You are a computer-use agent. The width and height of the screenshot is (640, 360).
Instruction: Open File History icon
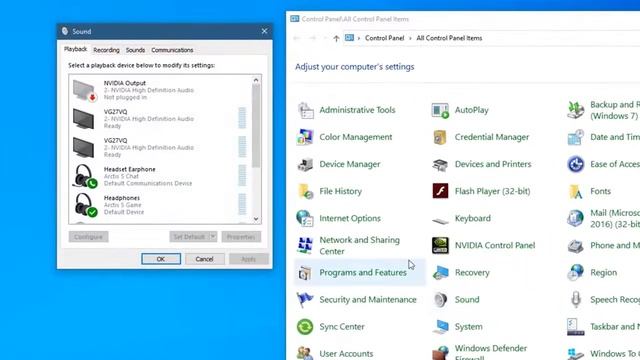click(x=305, y=191)
